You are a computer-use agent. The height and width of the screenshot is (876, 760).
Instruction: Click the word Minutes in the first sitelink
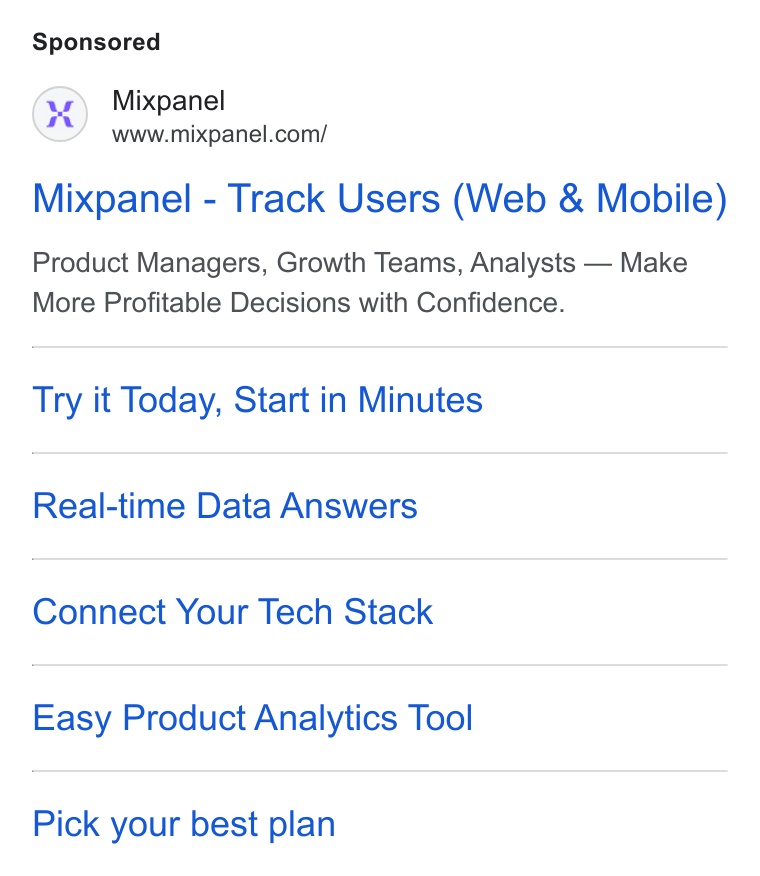420,399
